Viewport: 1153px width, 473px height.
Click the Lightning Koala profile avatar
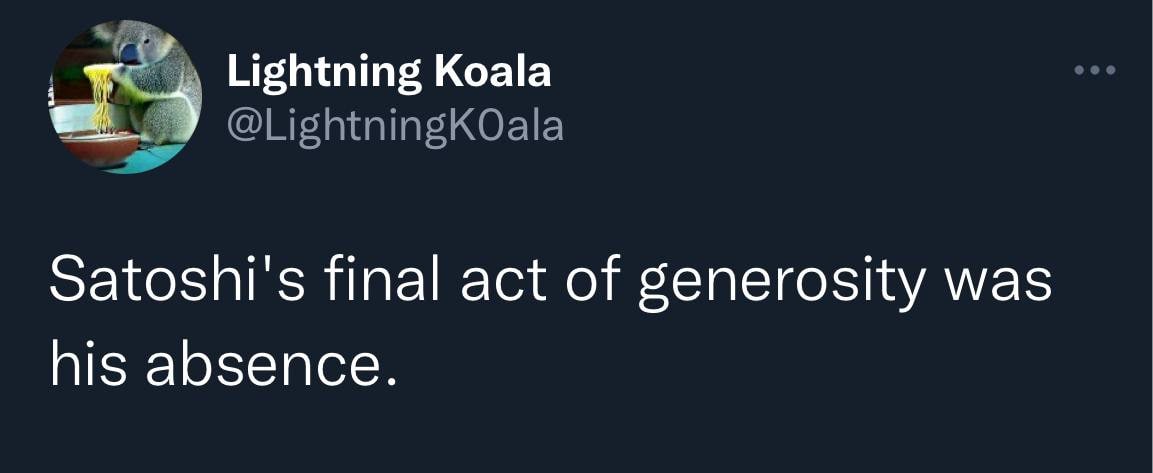pyautogui.click(x=125, y=97)
